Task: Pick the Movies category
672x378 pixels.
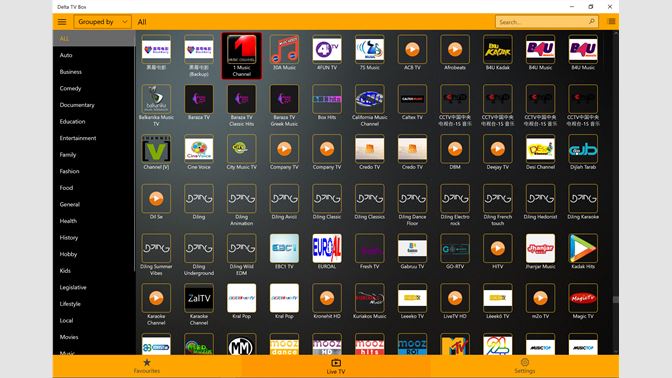Action: click(x=94, y=337)
